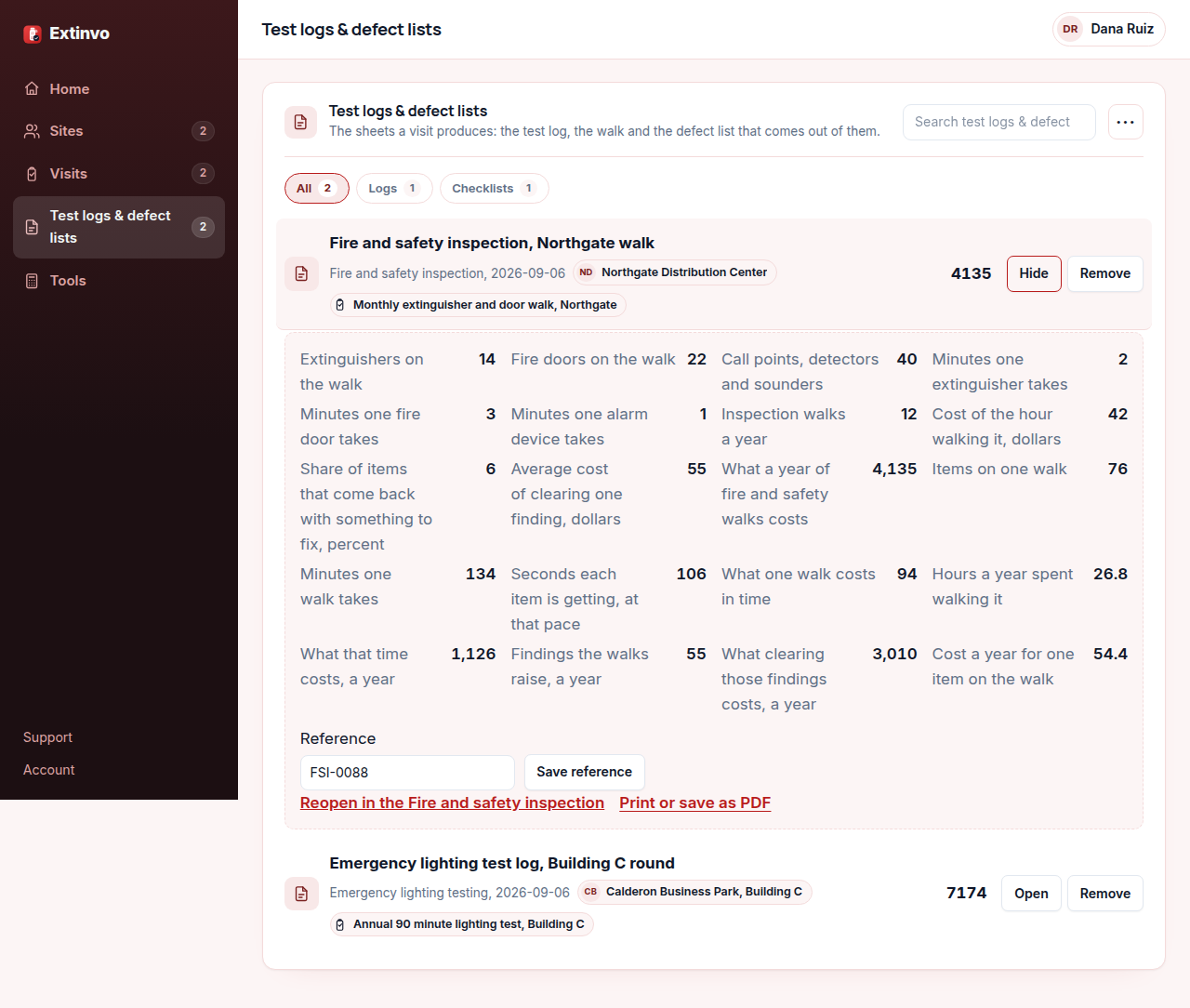Click 'Inspection walks a year' label

click(784, 427)
